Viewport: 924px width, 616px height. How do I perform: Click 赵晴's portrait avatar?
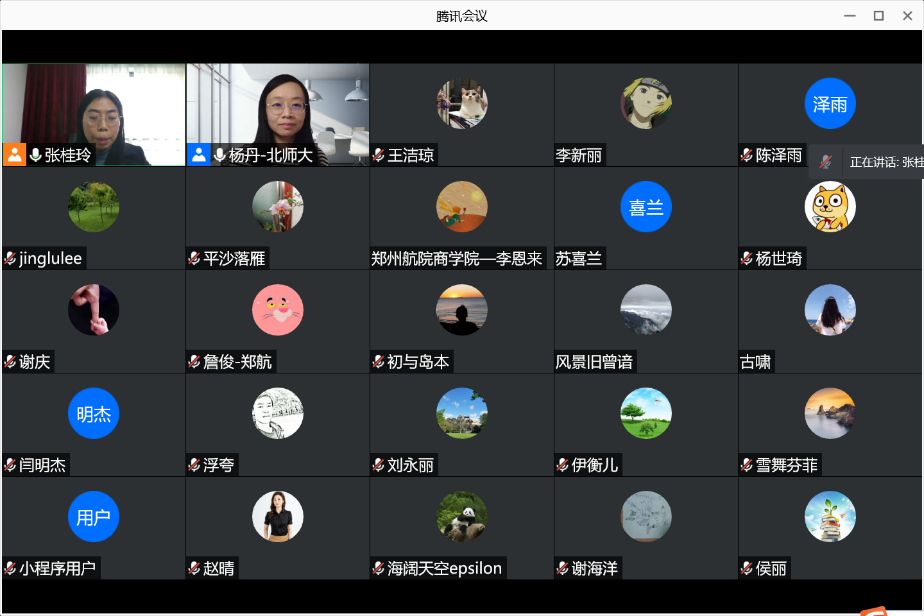click(278, 516)
